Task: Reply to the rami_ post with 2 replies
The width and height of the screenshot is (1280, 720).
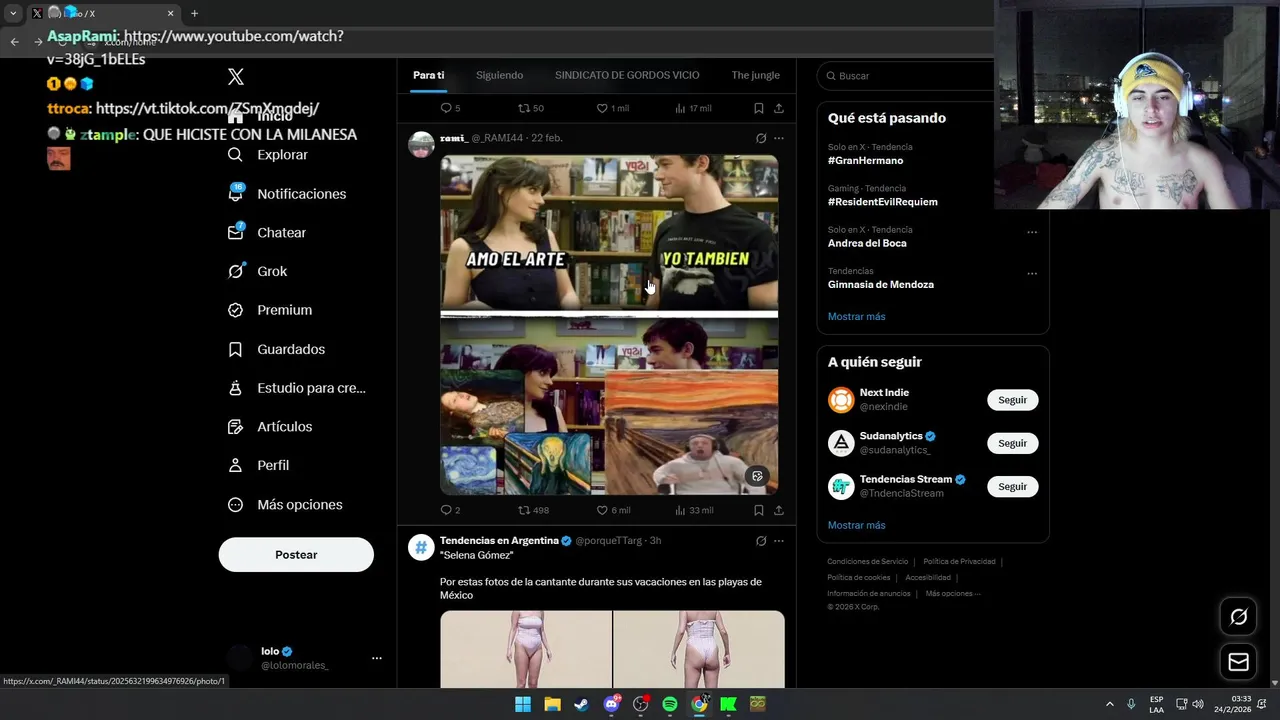Action: point(450,510)
